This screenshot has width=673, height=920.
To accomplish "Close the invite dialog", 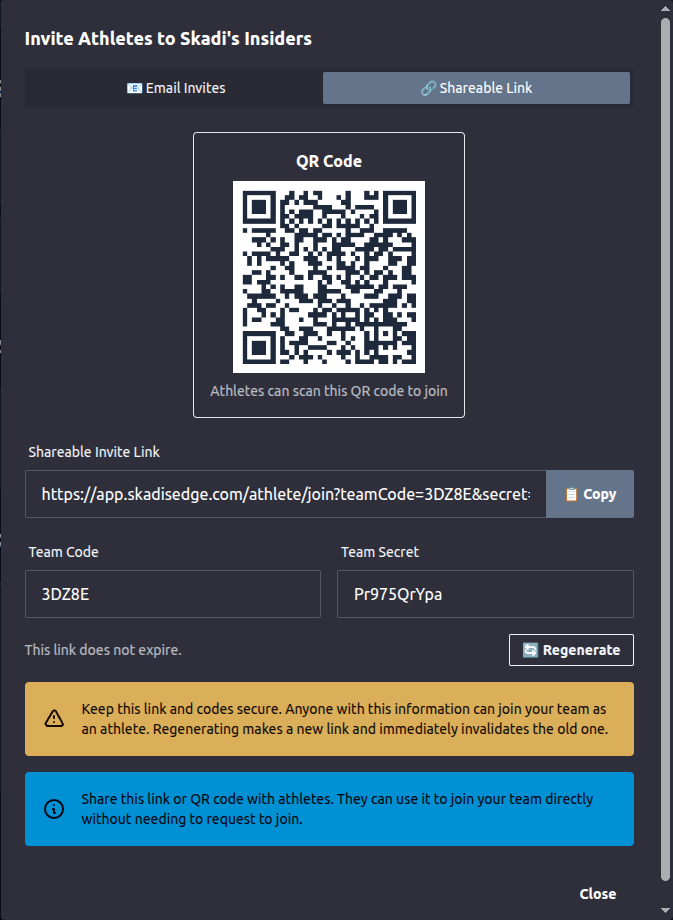I will pyautogui.click(x=597, y=894).
